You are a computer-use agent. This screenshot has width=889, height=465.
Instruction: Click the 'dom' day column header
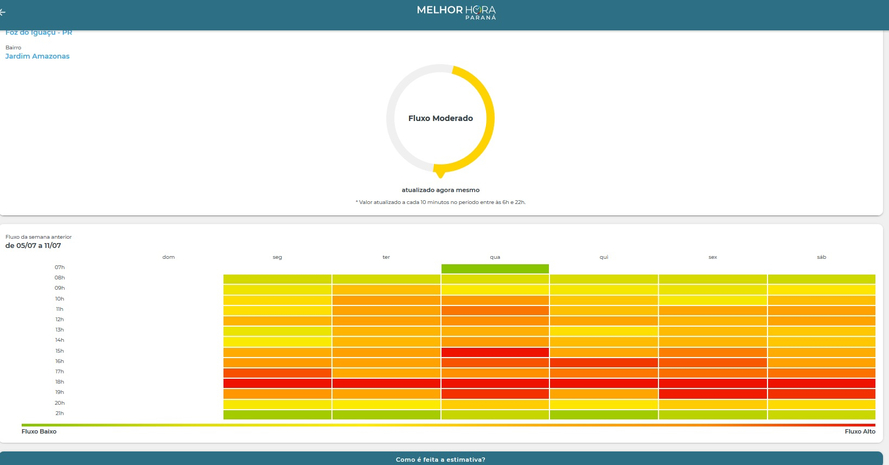click(x=168, y=257)
